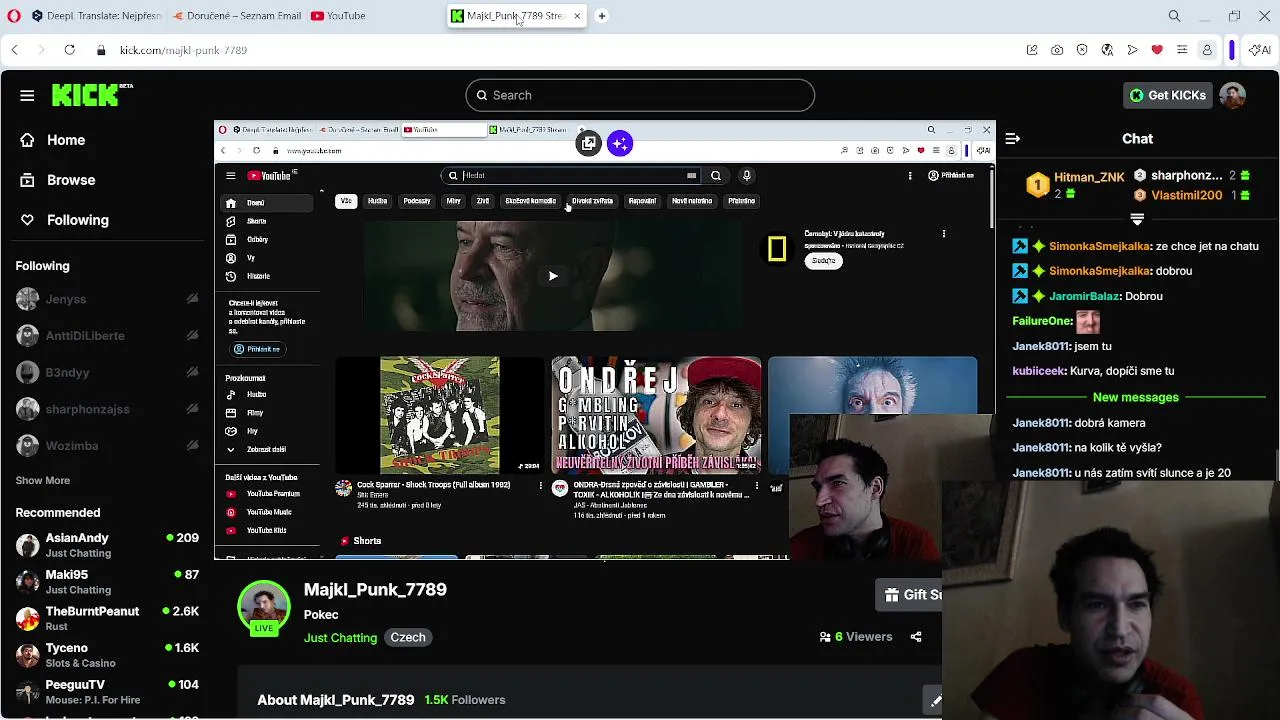Collapse the chat panel with the arrow icon
1280x720 pixels.
coord(1012,139)
